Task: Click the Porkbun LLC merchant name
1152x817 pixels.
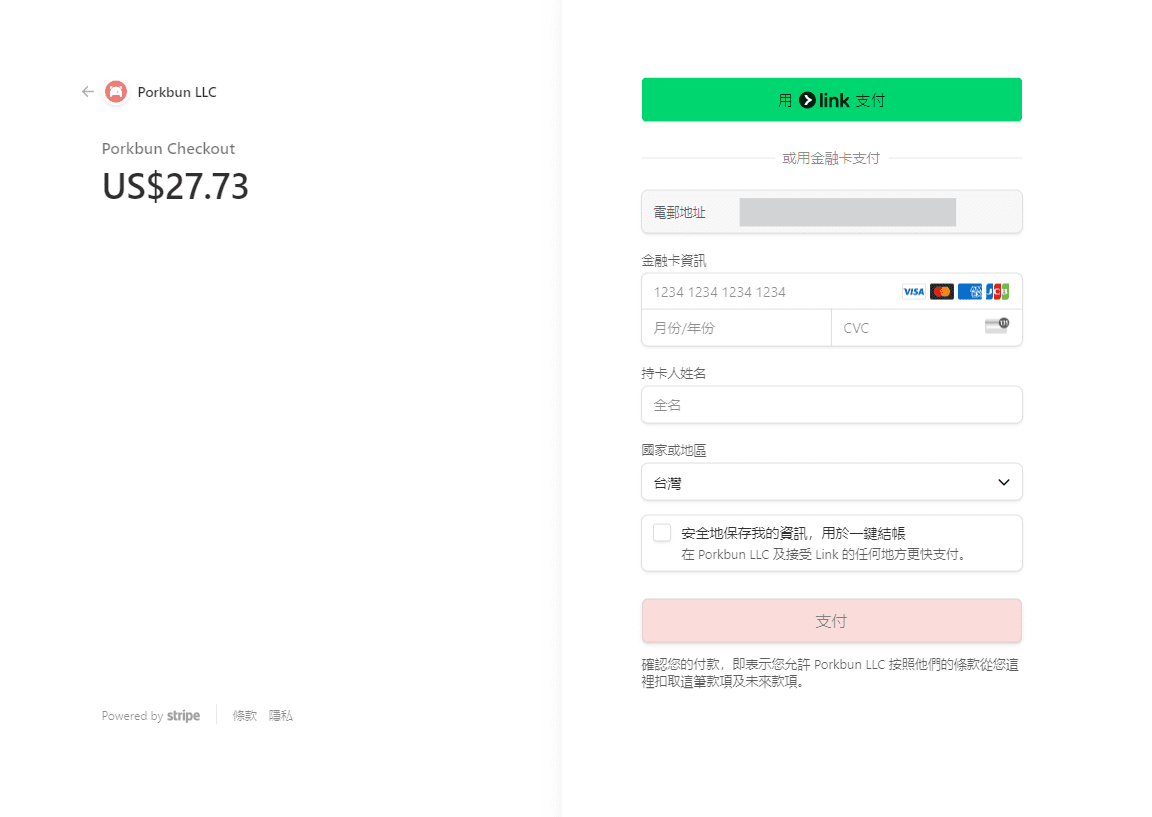Action: click(177, 92)
